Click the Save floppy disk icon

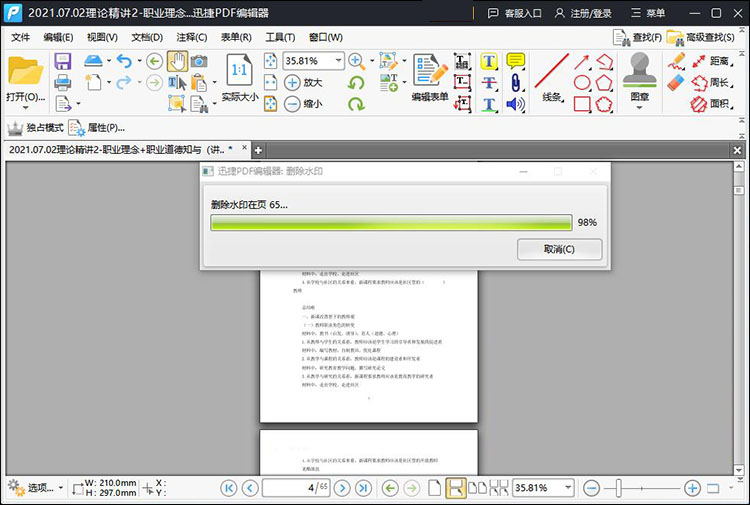[63, 61]
